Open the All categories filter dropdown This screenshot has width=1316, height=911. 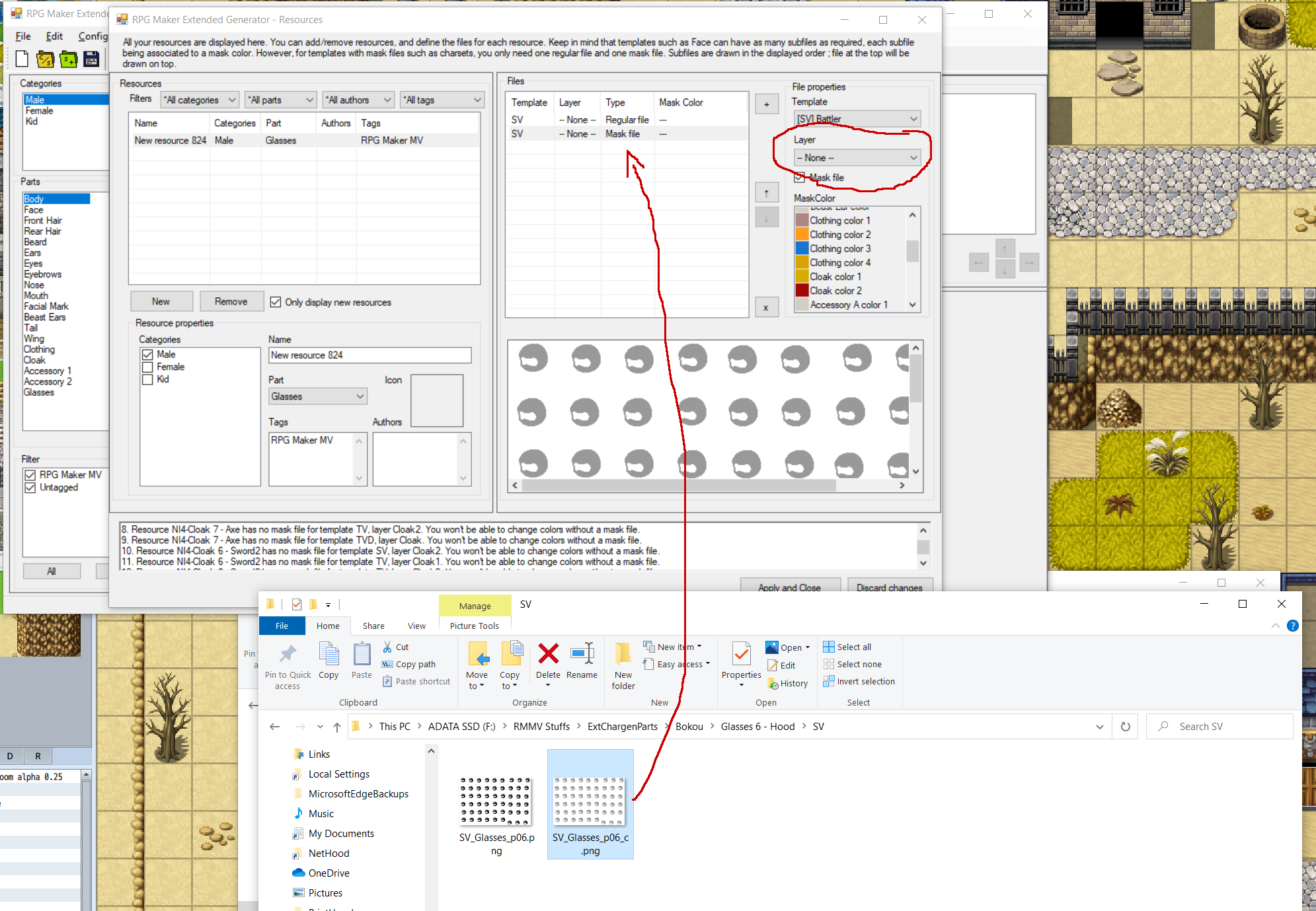coord(200,100)
